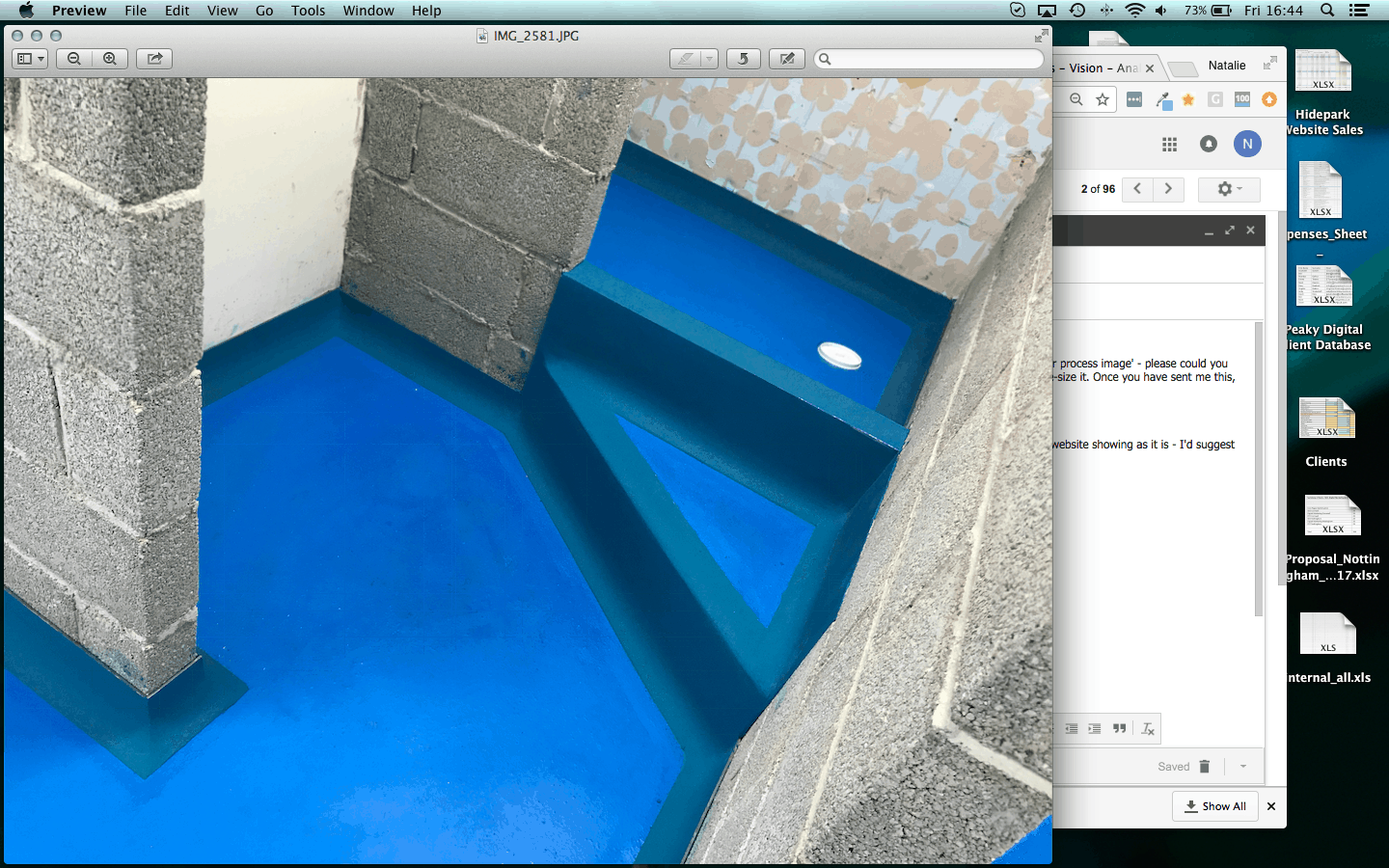Go to the newer email arrow
Viewport: 1389px width, 868px height.
pyautogui.click(x=1137, y=189)
